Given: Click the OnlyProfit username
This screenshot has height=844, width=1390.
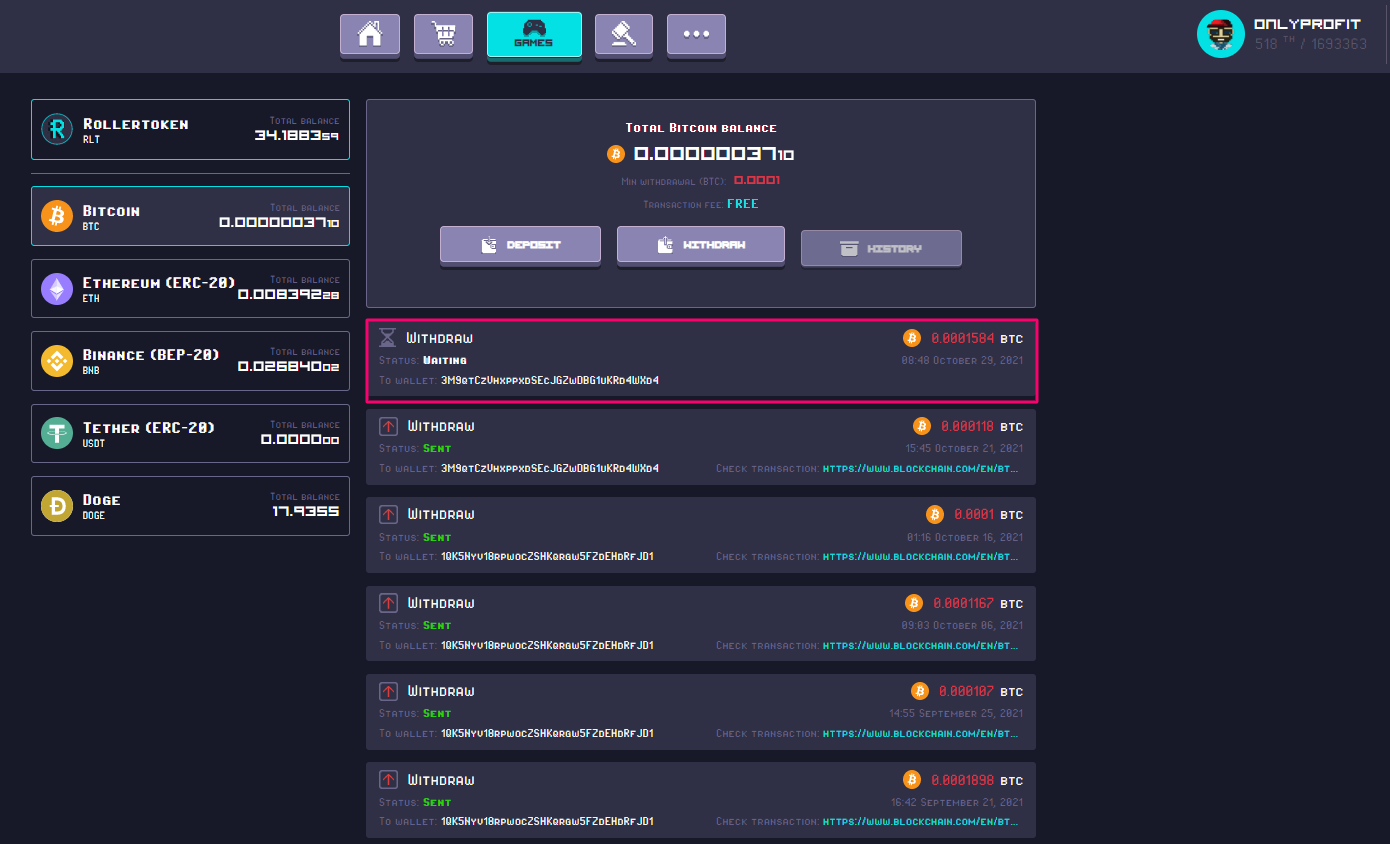Looking at the screenshot, I should (1307, 24).
